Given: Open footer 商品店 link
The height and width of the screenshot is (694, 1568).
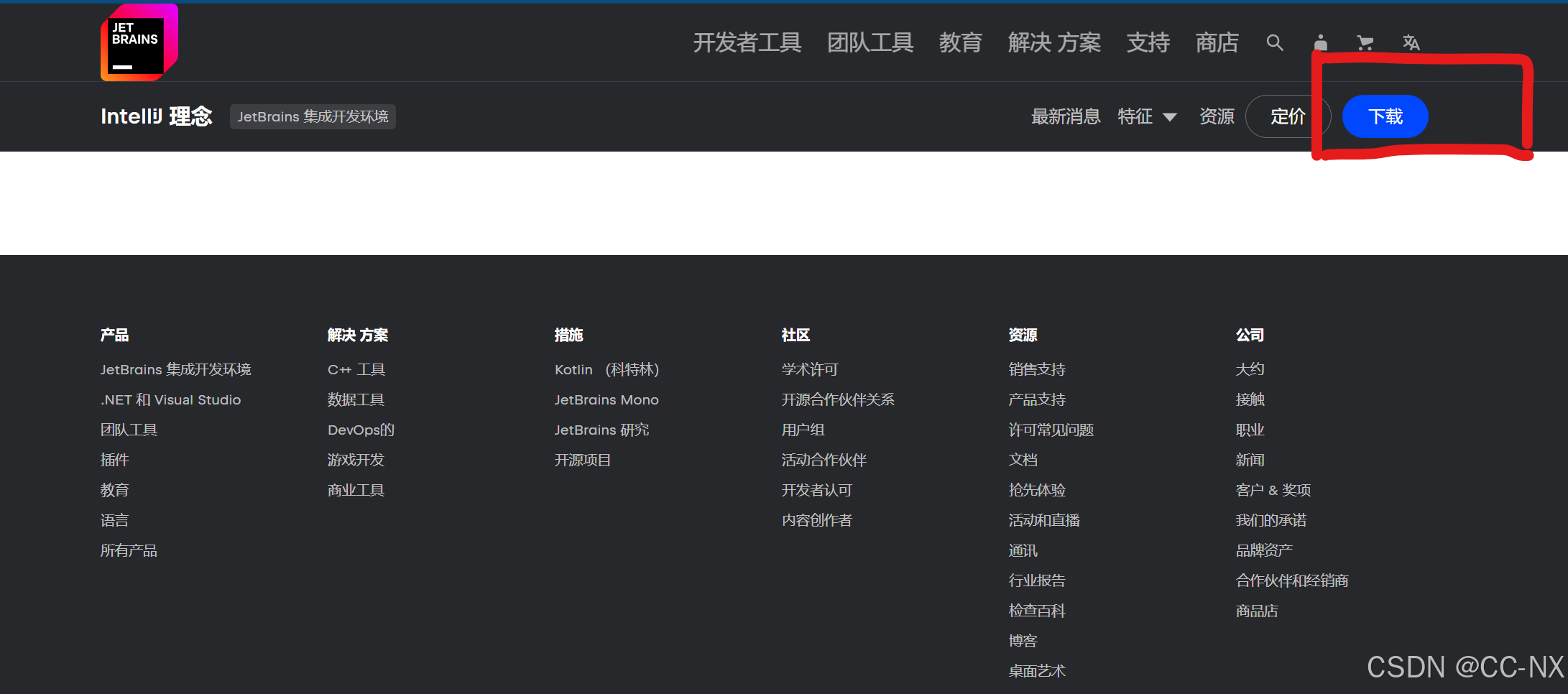Looking at the screenshot, I should click(x=1257, y=611).
